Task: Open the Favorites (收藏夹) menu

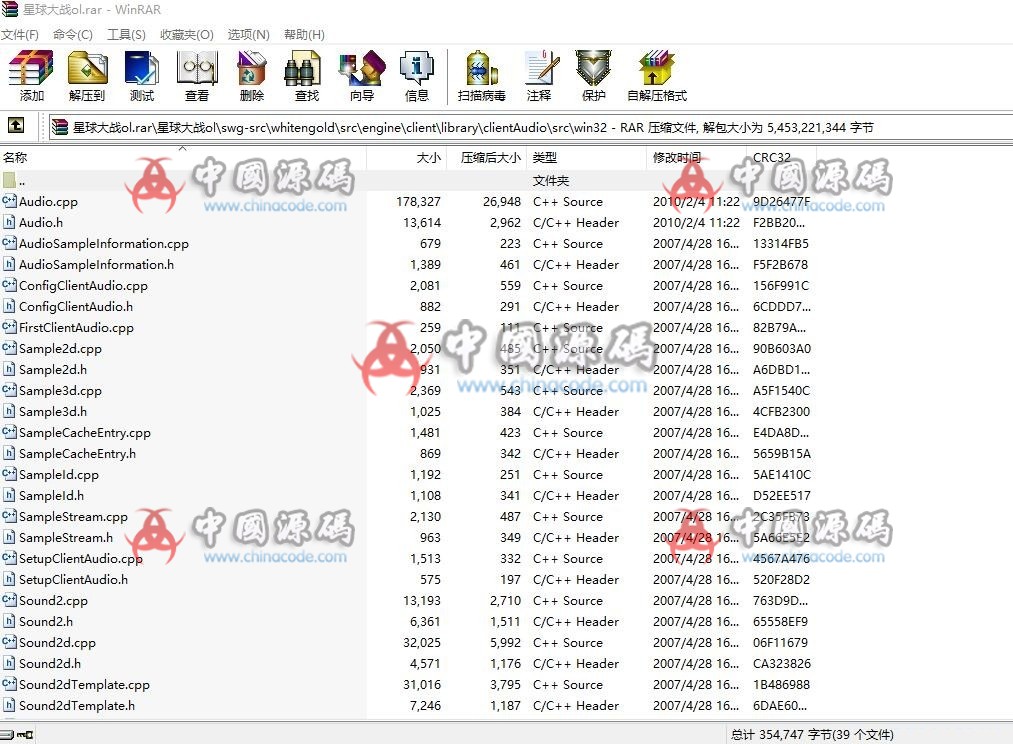Action: click(187, 34)
